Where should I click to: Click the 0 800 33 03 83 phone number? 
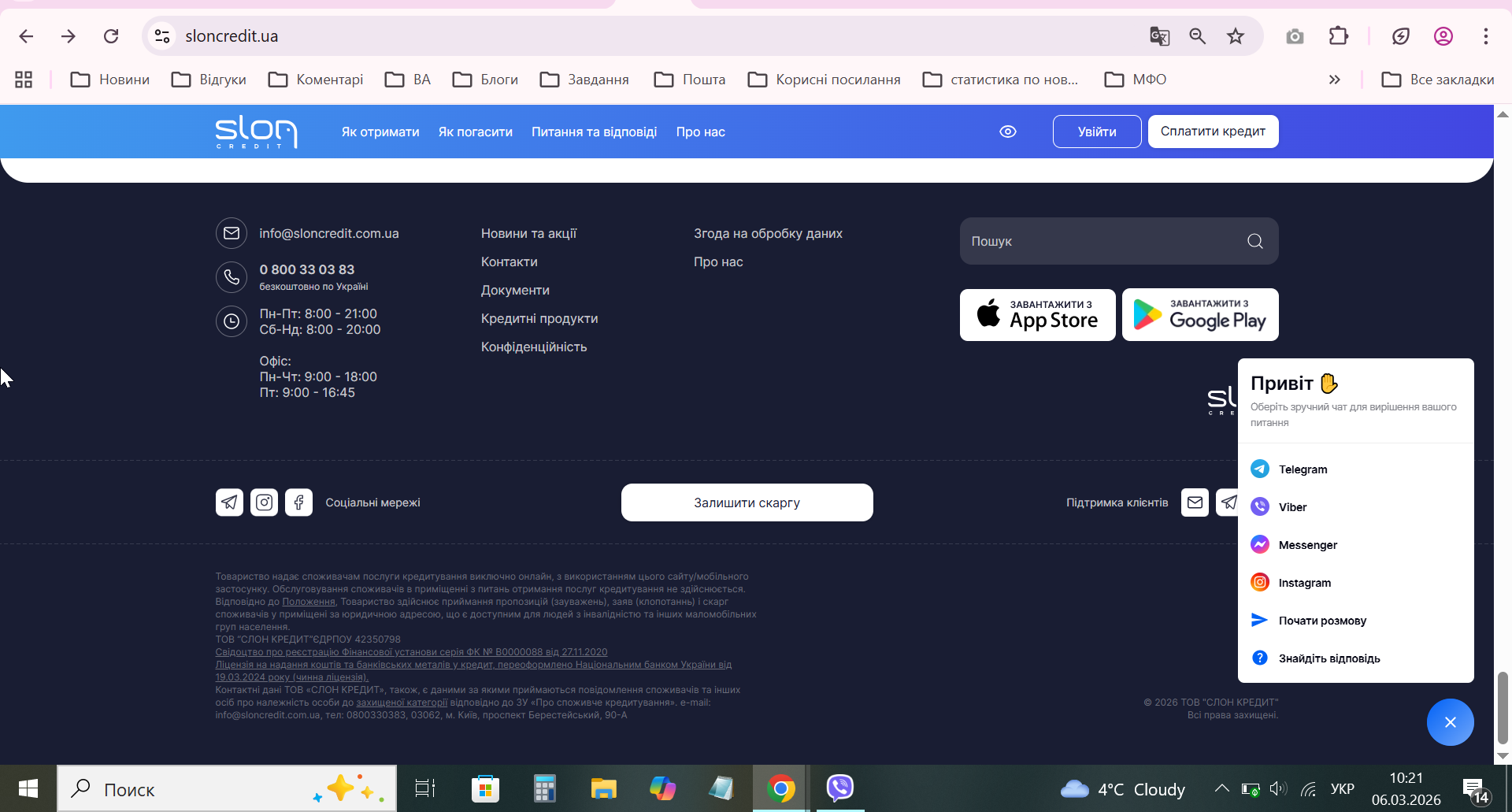[307, 269]
